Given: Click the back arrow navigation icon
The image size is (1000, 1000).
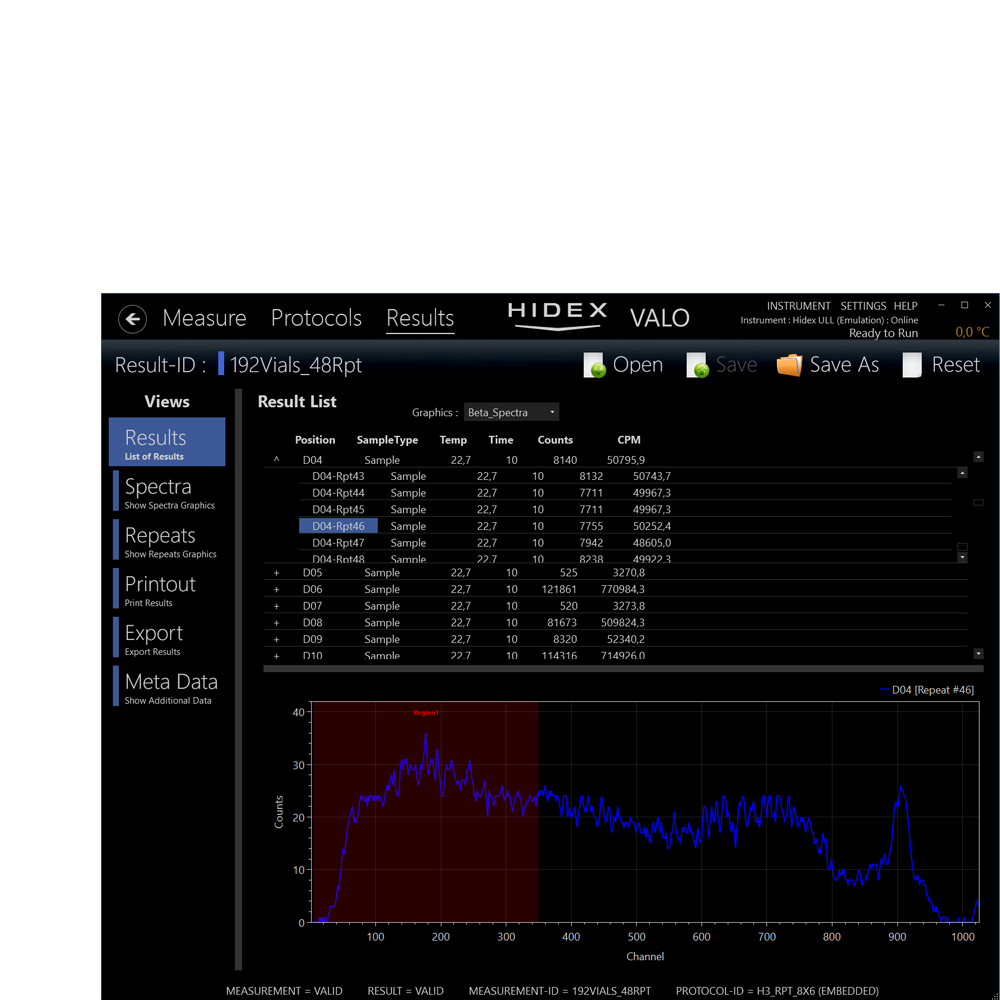Looking at the screenshot, I should pos(132,318).
